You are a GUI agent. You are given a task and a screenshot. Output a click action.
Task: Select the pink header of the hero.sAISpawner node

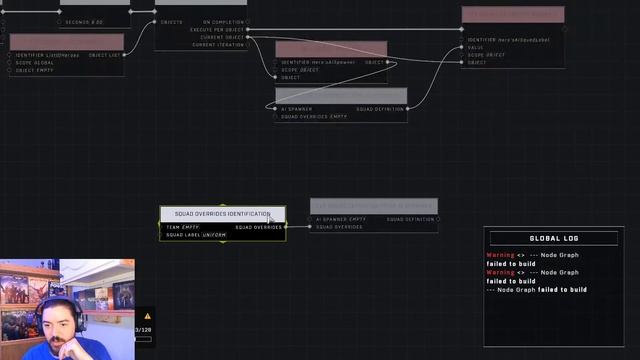[x=331, y=49]
